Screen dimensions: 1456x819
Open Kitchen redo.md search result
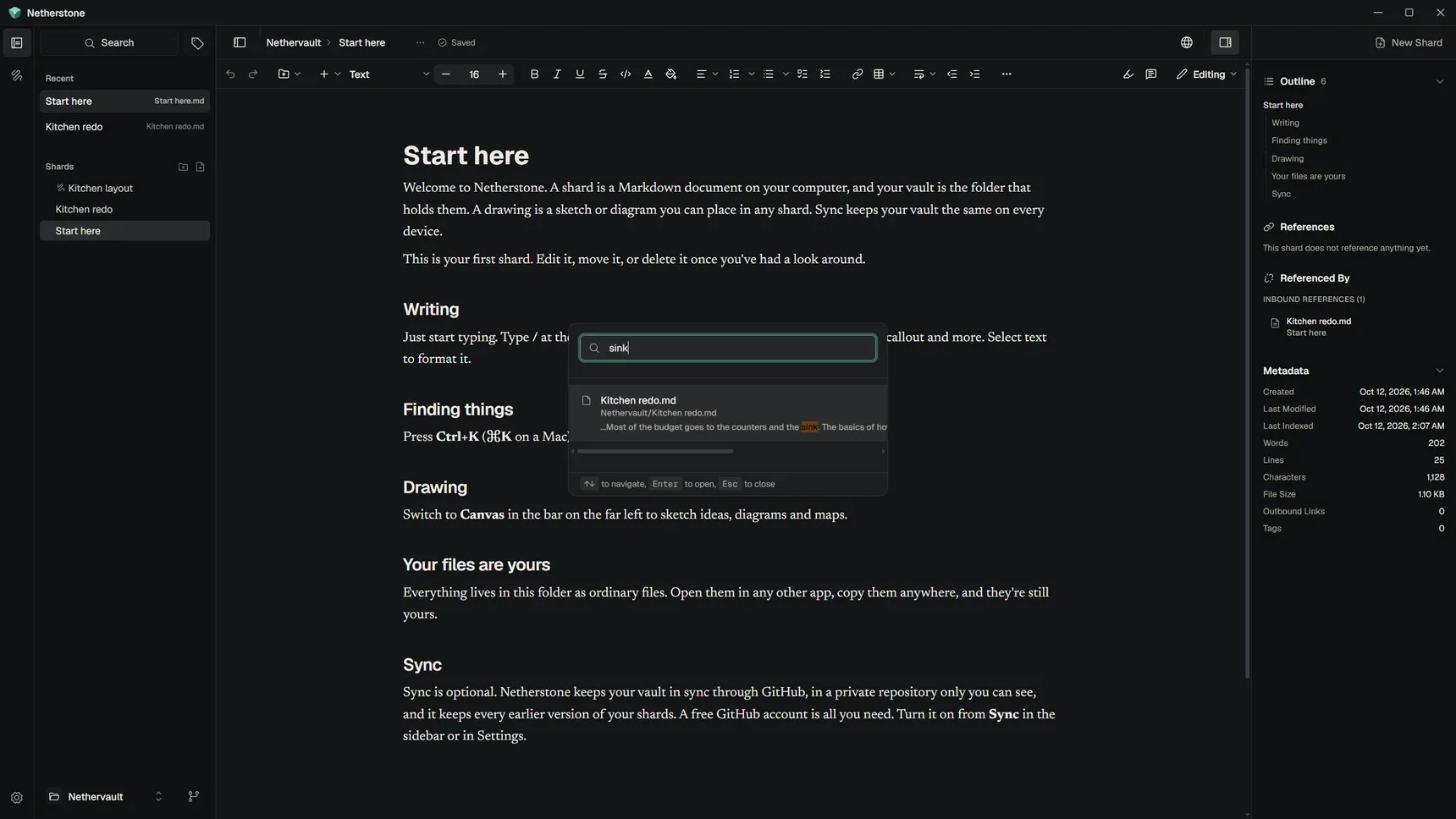coord(728,413)
